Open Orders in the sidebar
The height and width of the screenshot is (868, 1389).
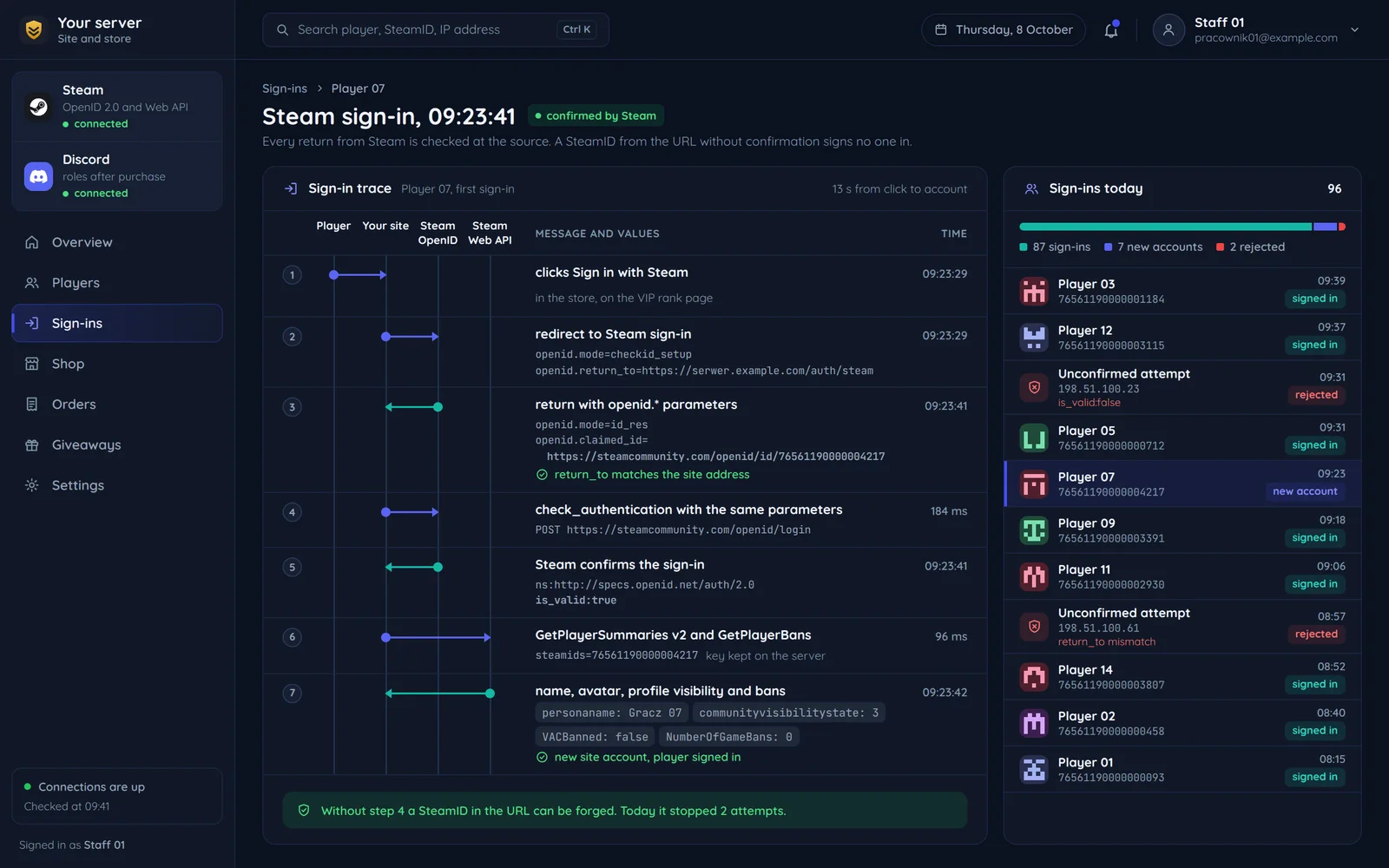pyautogui.click(x=117, y=404)
